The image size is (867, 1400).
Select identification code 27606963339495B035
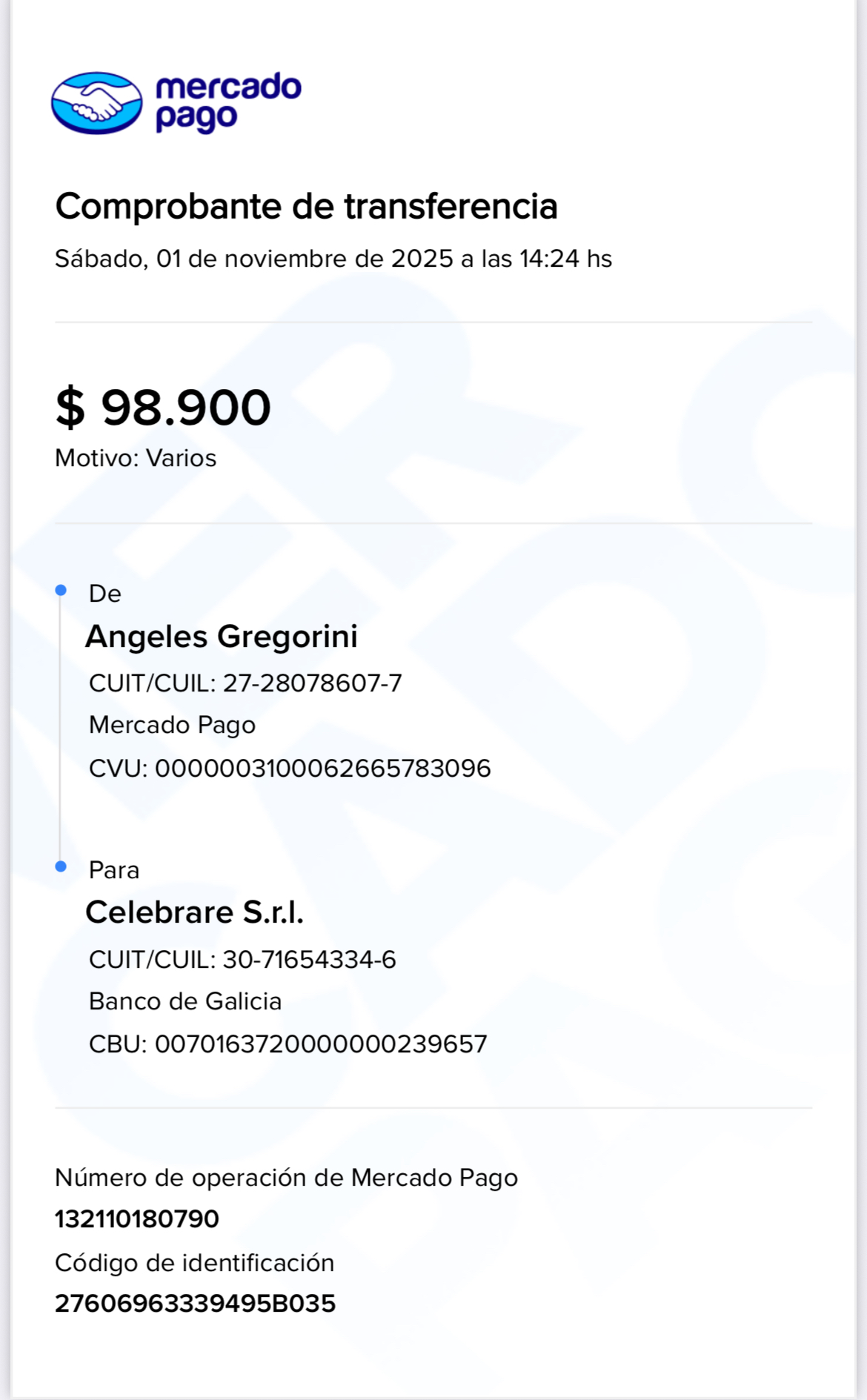pyautogui.click(x=196, y=1304)
